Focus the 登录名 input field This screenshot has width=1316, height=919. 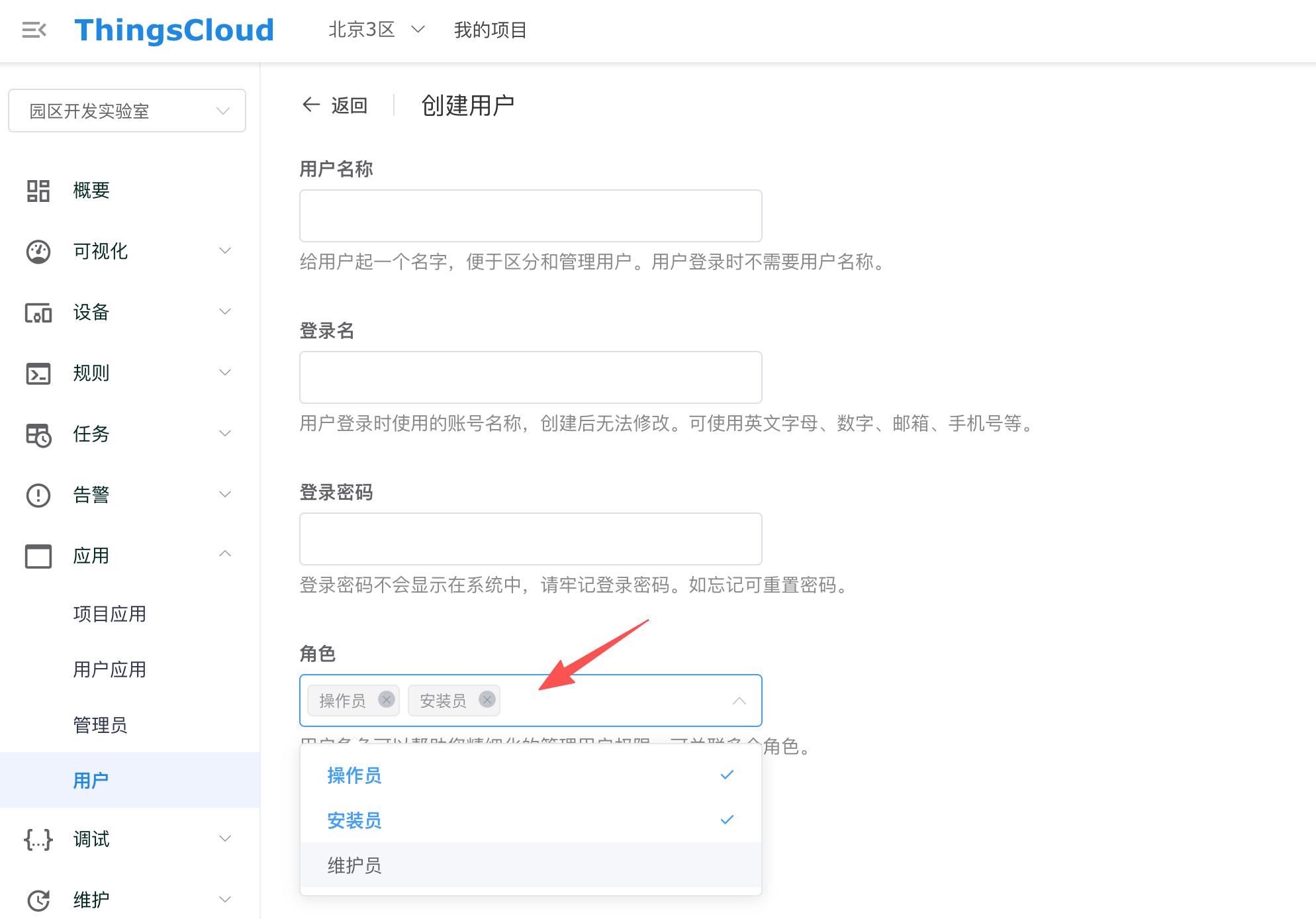coord(530,377)
